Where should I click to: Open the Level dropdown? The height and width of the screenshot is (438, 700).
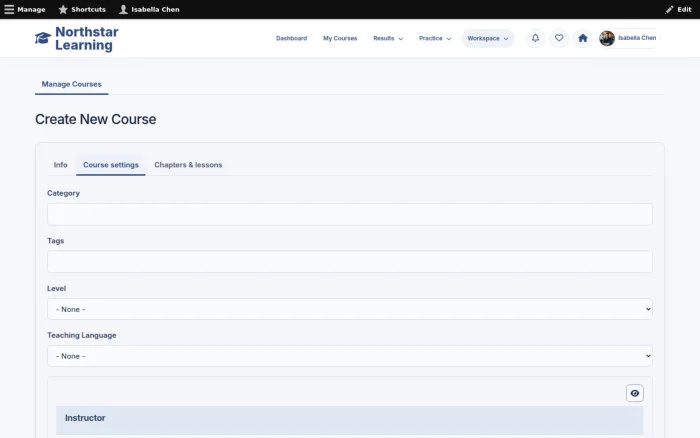tap(350, 309)
